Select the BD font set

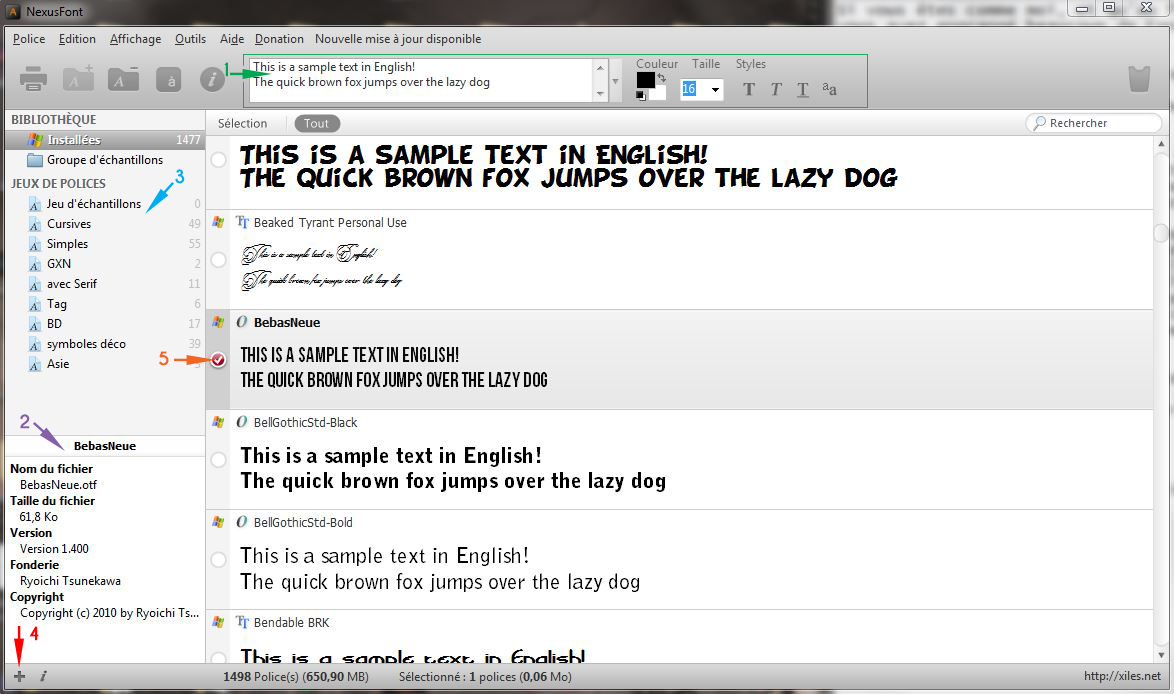point(105,323)
